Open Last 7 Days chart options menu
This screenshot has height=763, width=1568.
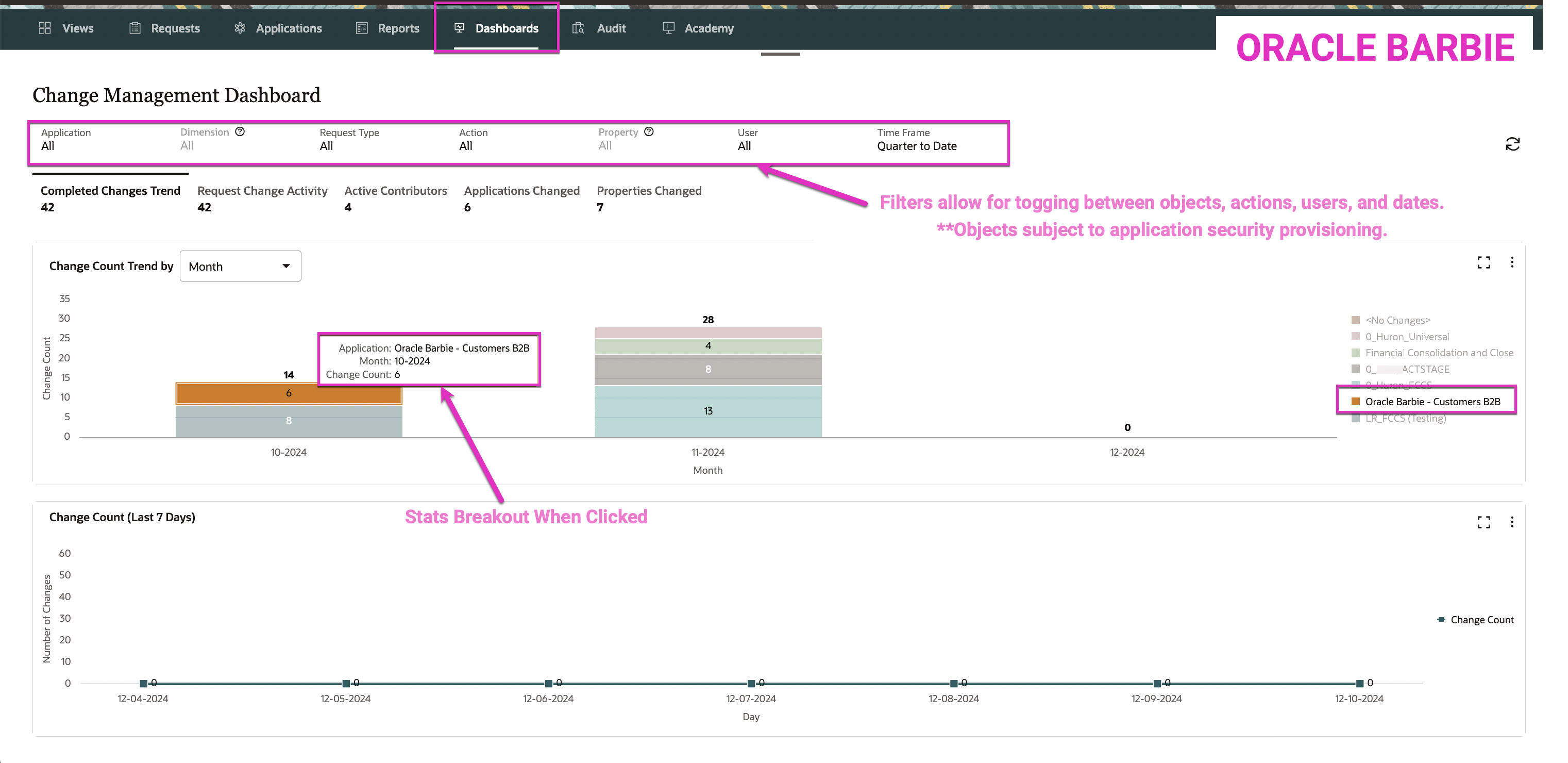click(1511, 522)
